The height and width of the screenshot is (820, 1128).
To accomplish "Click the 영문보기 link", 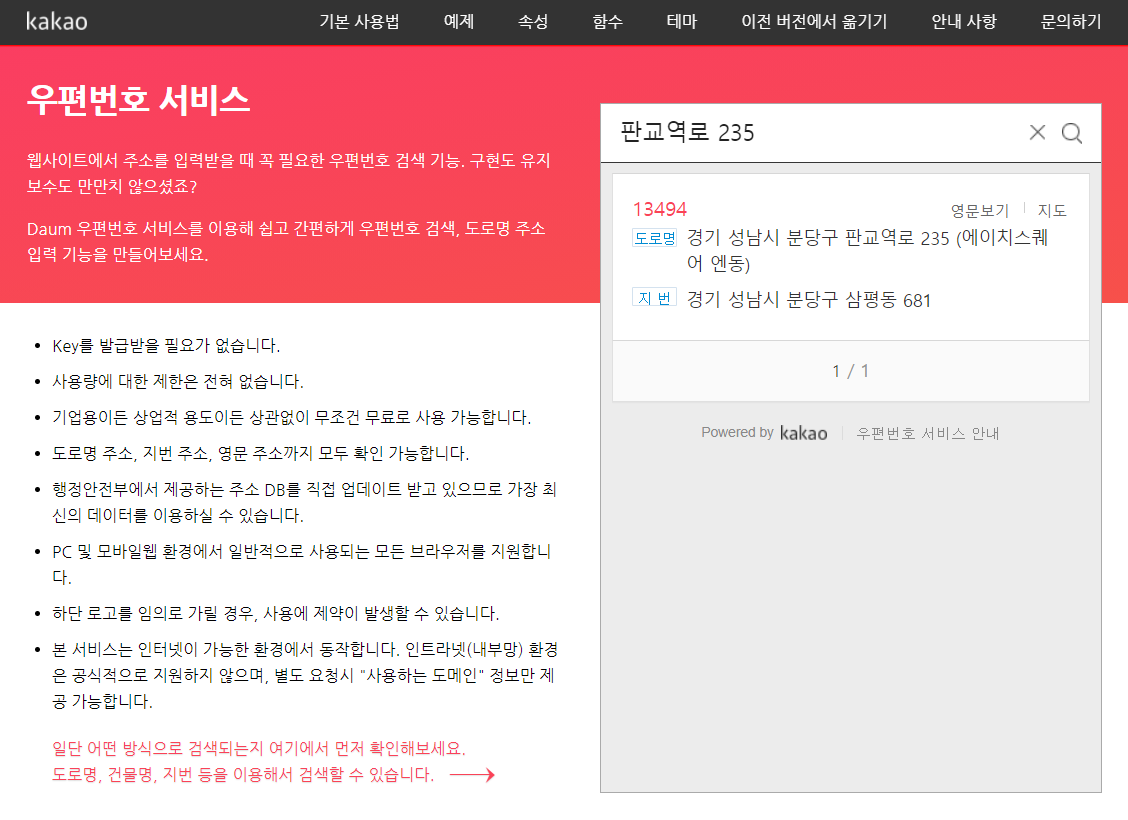I will point(980,211).
